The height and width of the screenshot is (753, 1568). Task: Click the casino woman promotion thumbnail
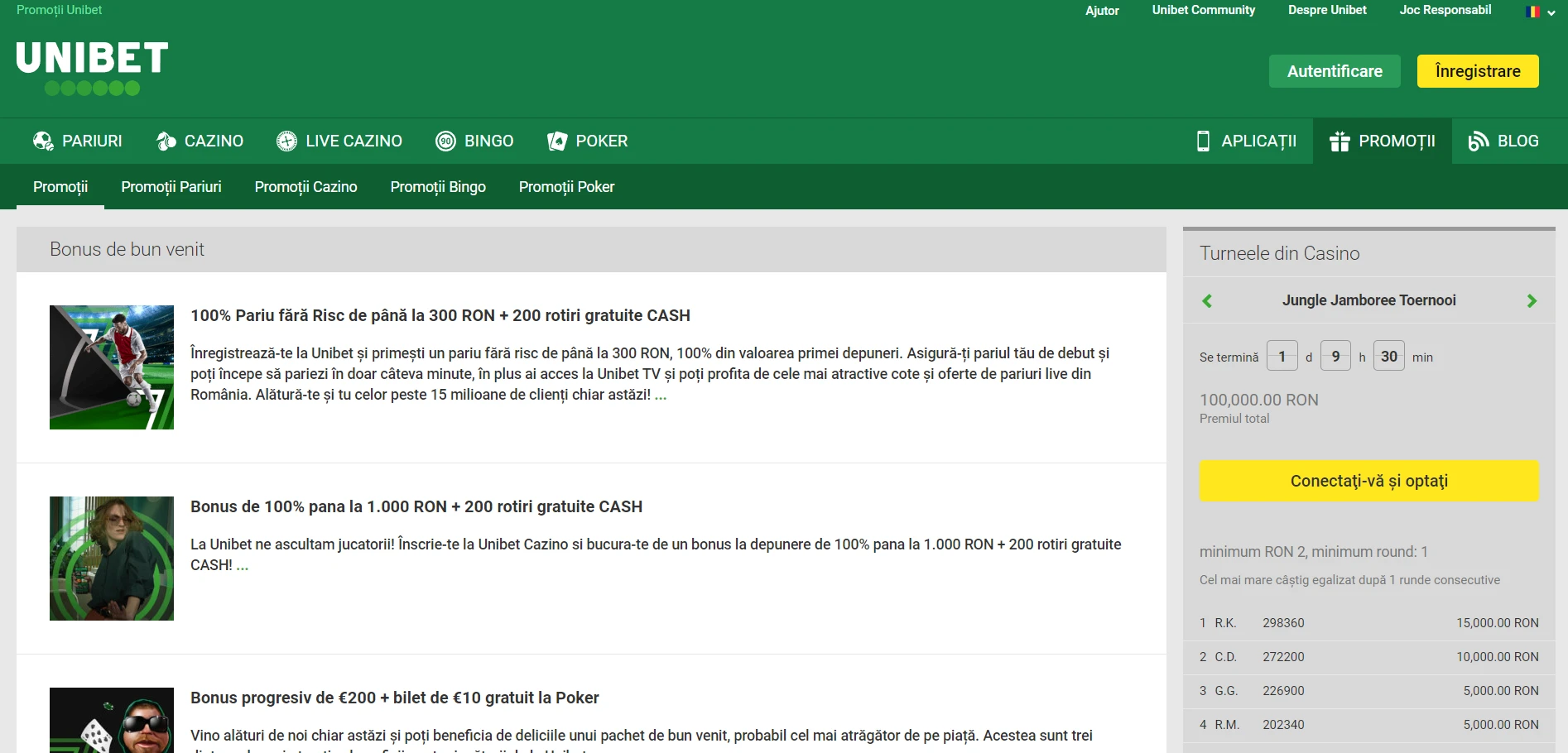pos(112,559)
